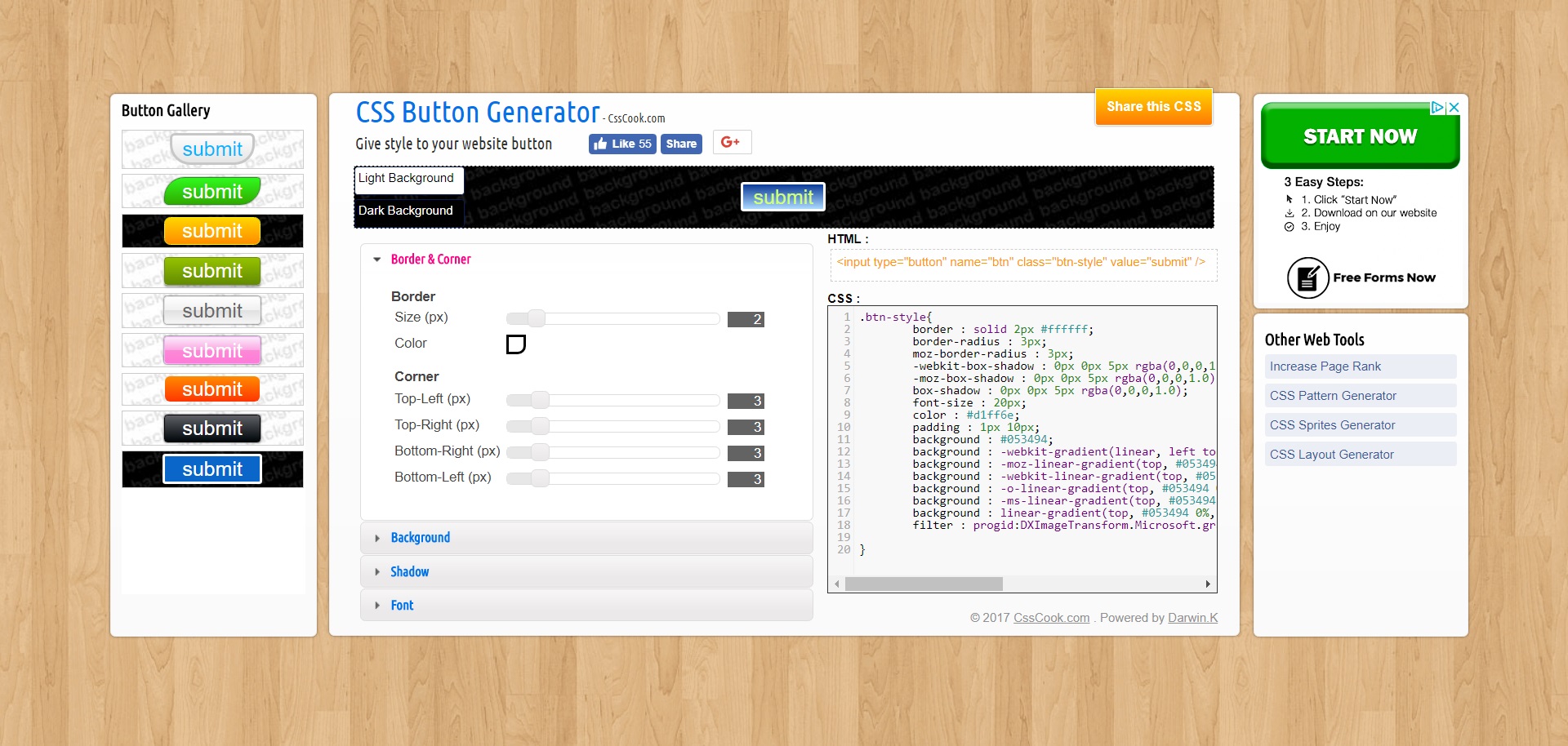Click the Google Plus share icon

coord(731,143)
